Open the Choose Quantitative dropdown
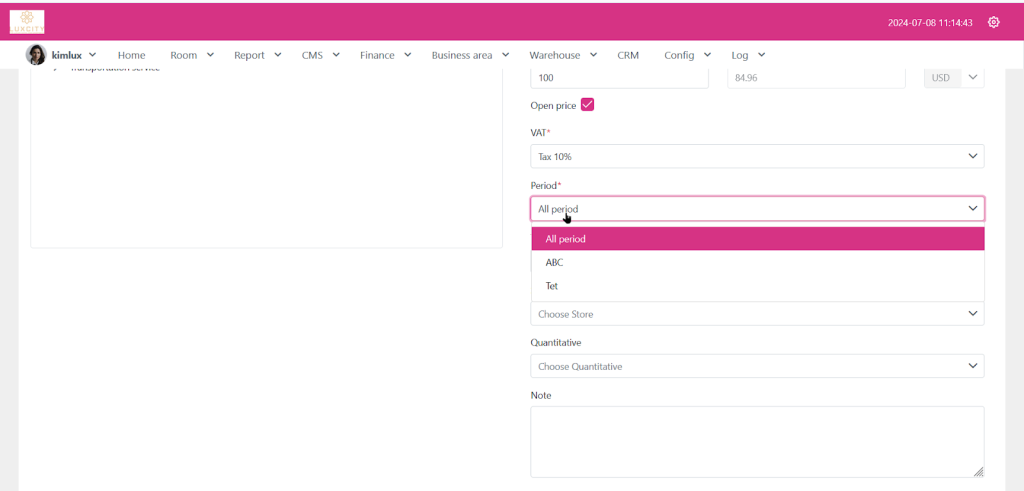The width and height of the screenshot is (1024, 491). (756, 366)
